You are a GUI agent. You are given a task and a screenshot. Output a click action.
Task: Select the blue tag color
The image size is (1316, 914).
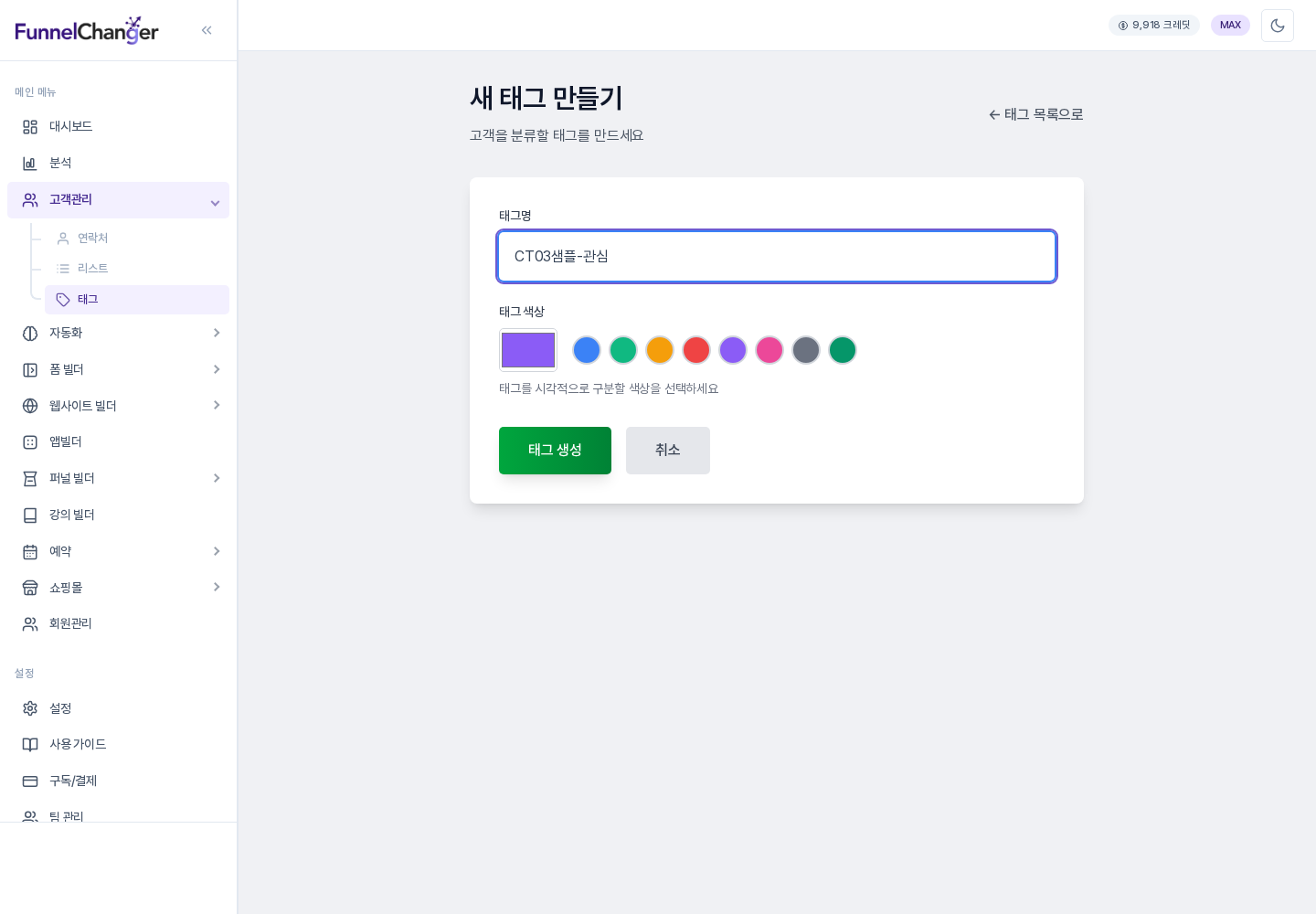[587, 350]
